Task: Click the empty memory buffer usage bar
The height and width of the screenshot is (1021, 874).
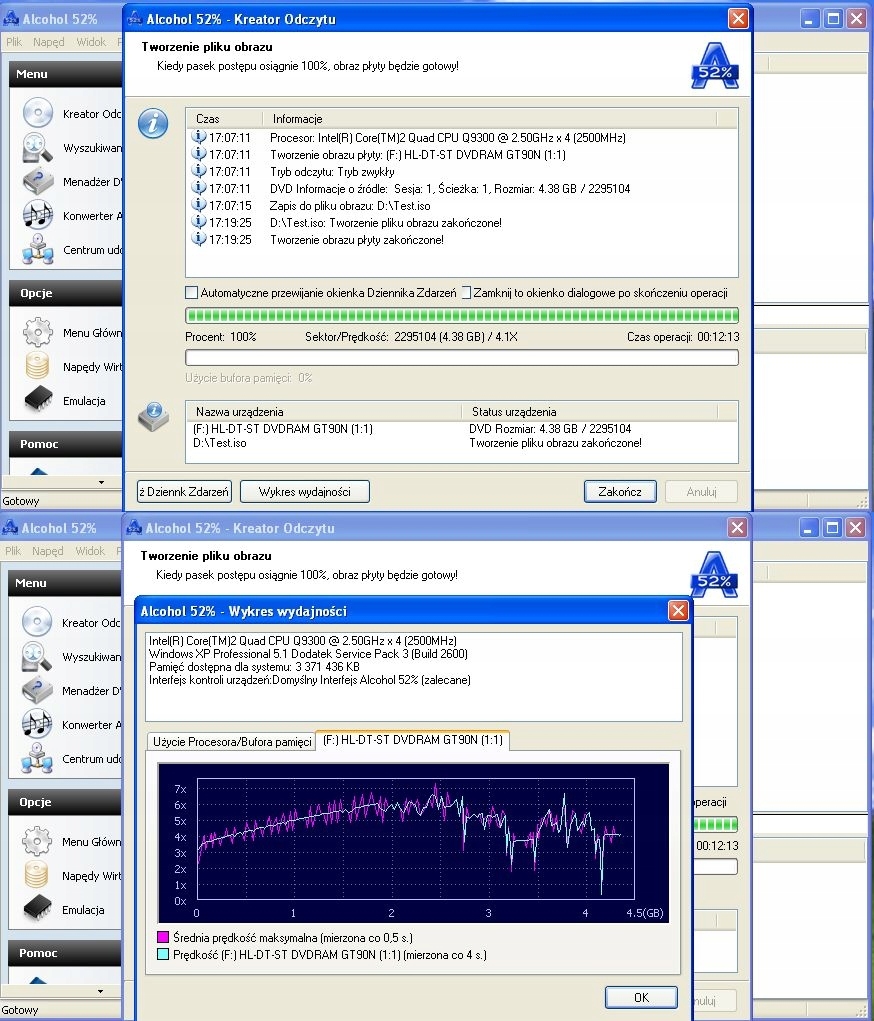Action: (x=462, y=357)
